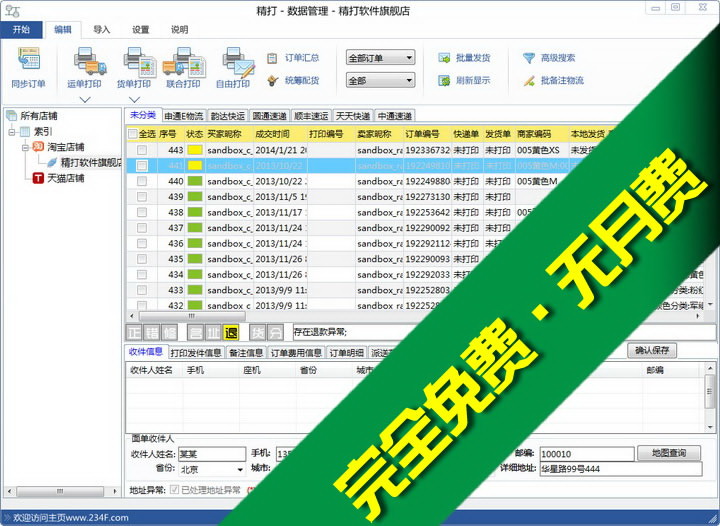
Task: Click the 联合打印 combined print icon
Action: tap(182, 62)
